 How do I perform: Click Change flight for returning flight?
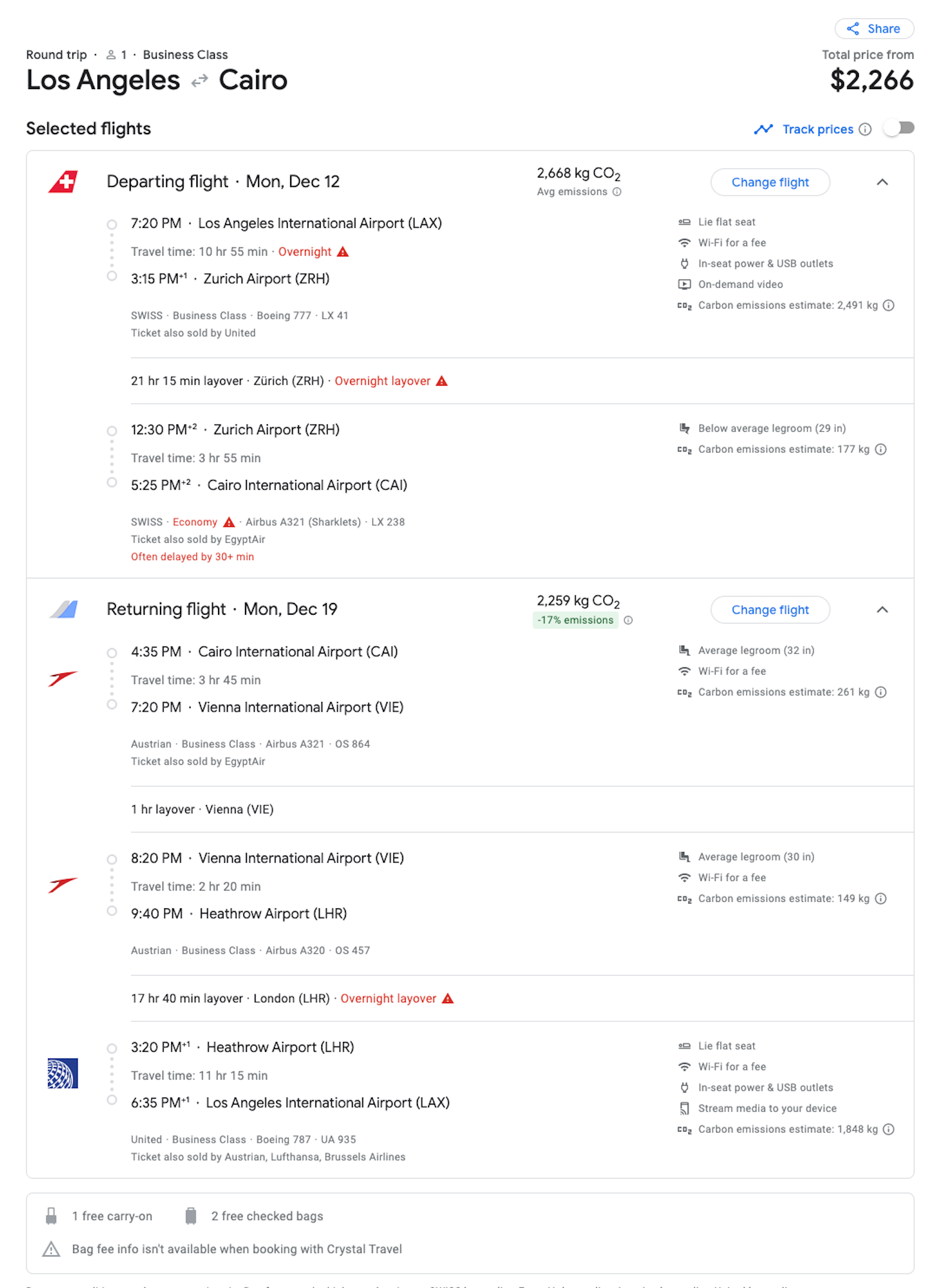770,610
